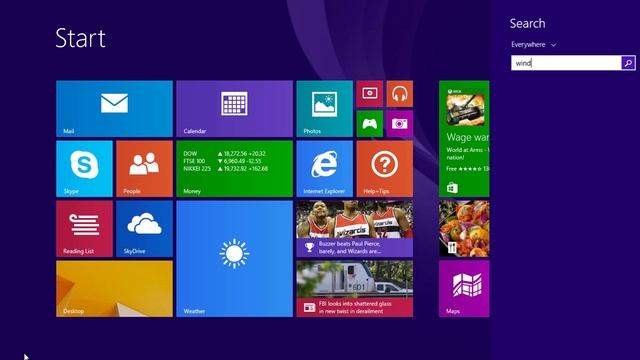This screenshot has width=640, height=360.
Task: Open the Maps tile
Action: (464, 289)
